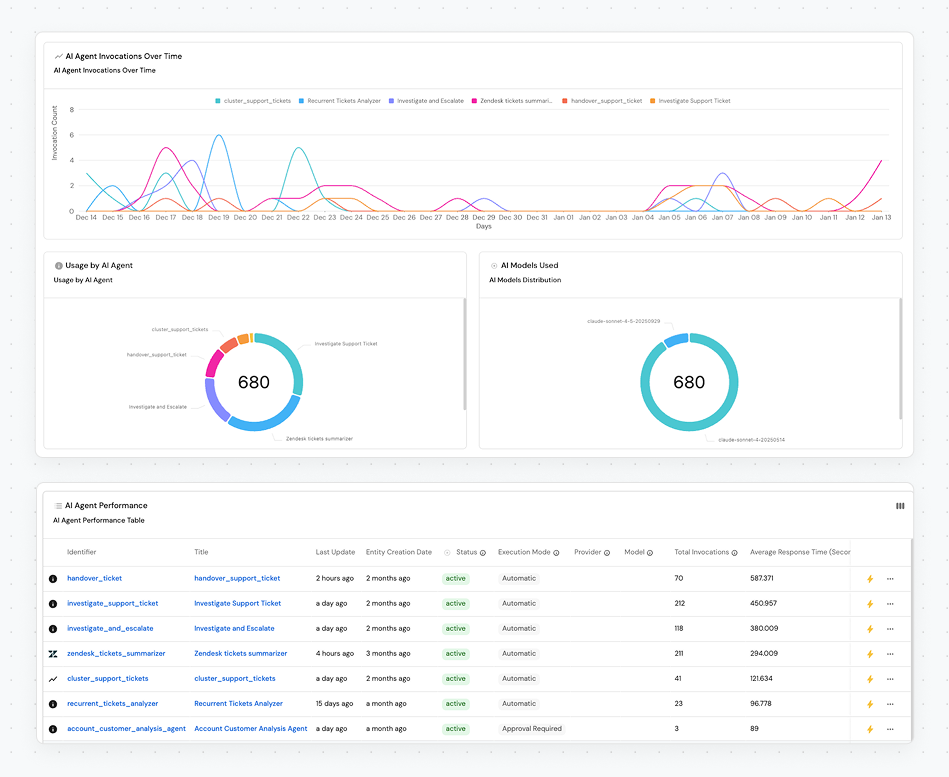Click the purple Investigate and Escalate donut segment

coord(216,401)
